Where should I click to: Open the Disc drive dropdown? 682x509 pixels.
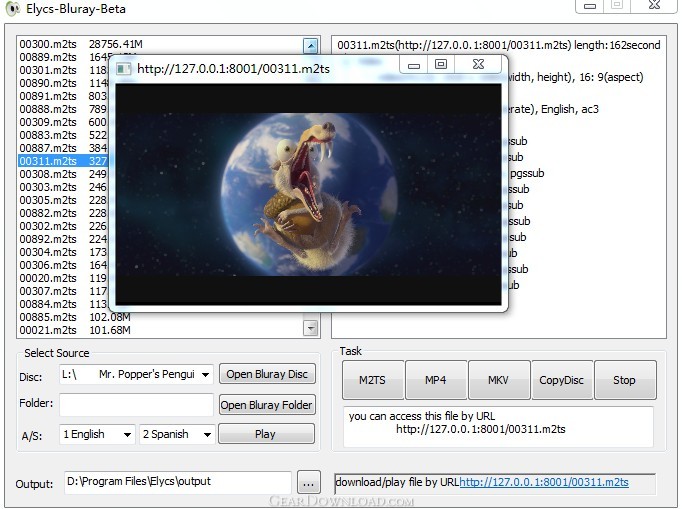click(x=205, y=375)
